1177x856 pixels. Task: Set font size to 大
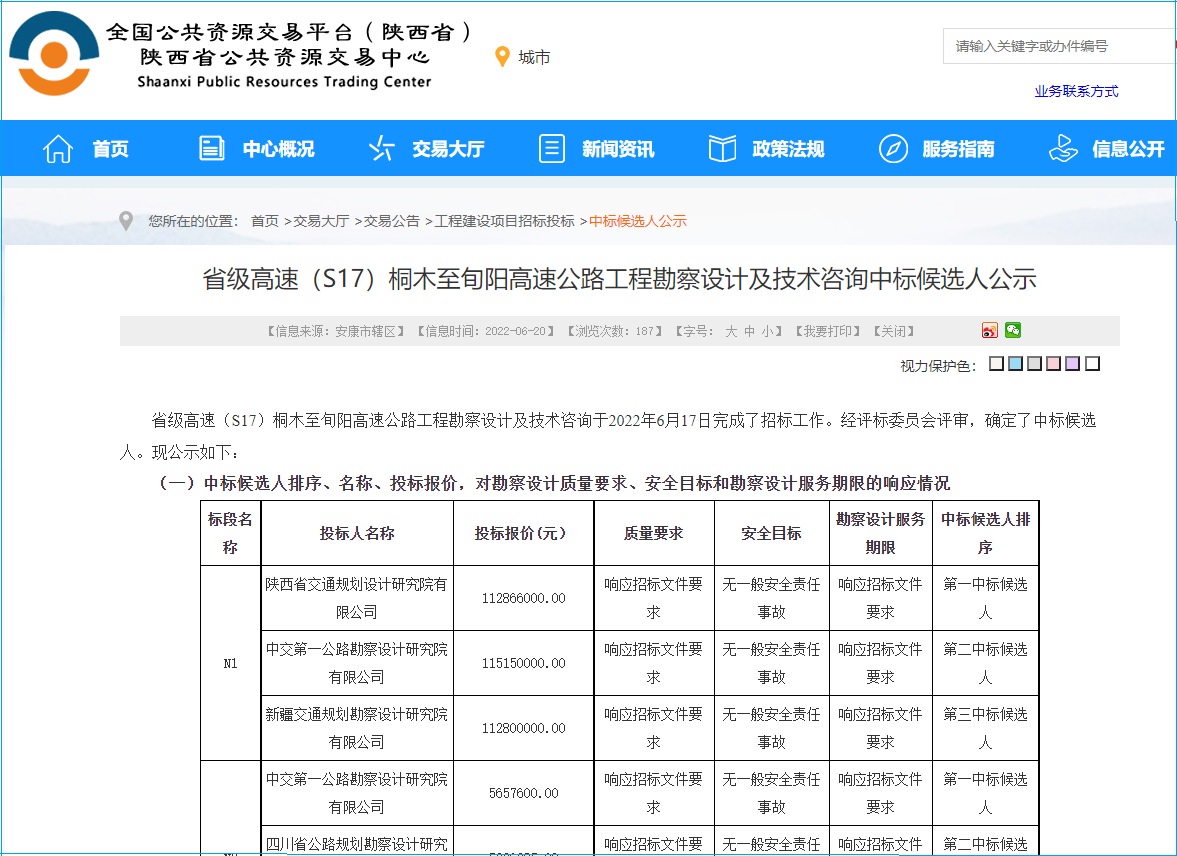point(731,331)
